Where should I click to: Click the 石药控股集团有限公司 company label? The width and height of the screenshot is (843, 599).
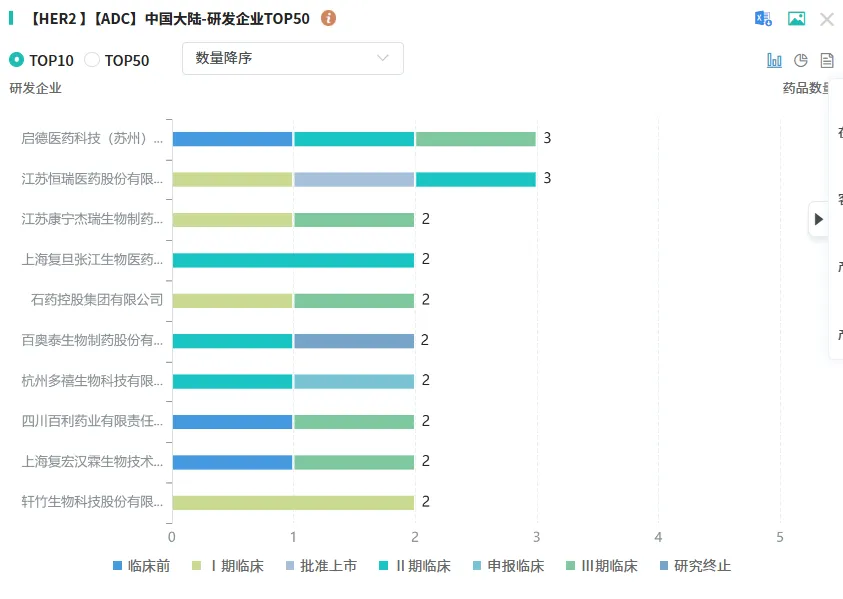(x=97, y=300)
